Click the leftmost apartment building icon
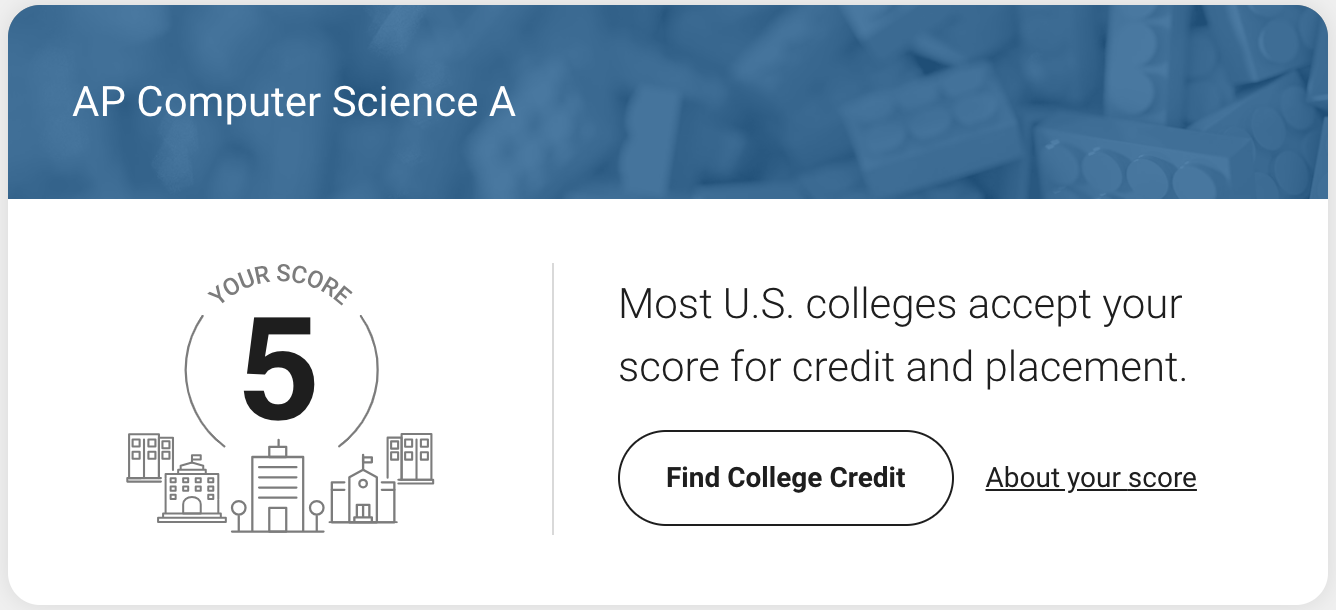 click(x=150, y=457)
